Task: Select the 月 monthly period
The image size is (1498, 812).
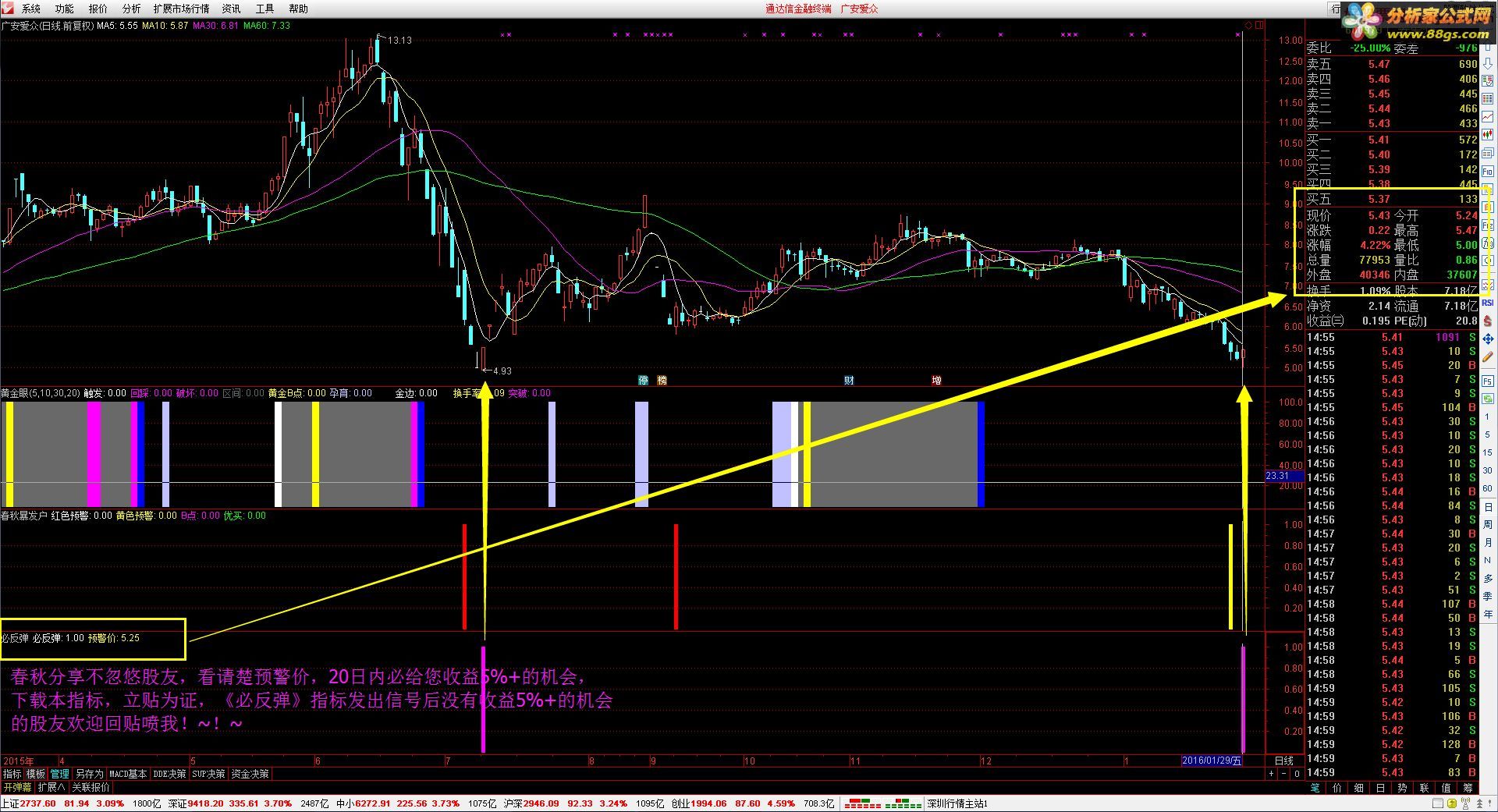Action: pyautogui.click(x=1488, y=542)
